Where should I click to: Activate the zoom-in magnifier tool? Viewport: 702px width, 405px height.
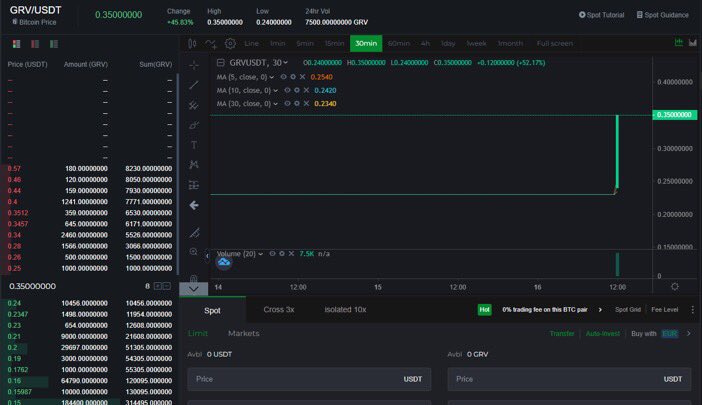[193, 252]
